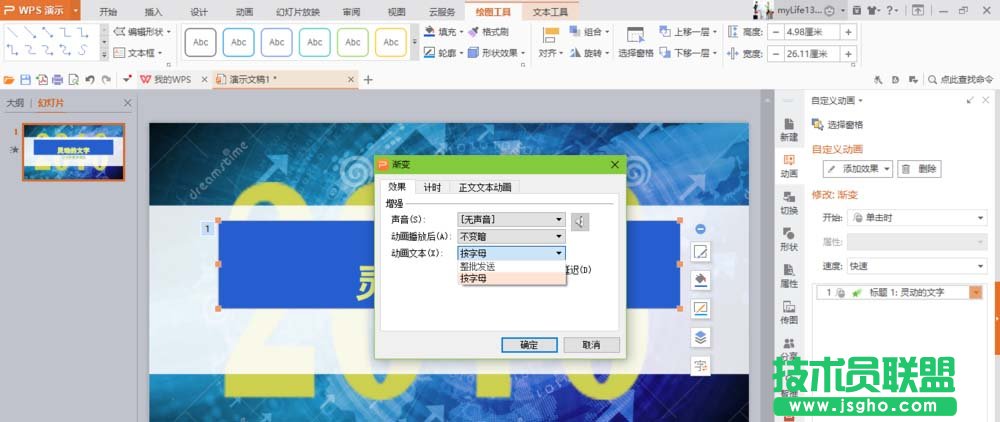Click the sound speaker icon in dialog
Image resolution: width=1000 pixels, height=422 pixels.
tap(580, 221)
